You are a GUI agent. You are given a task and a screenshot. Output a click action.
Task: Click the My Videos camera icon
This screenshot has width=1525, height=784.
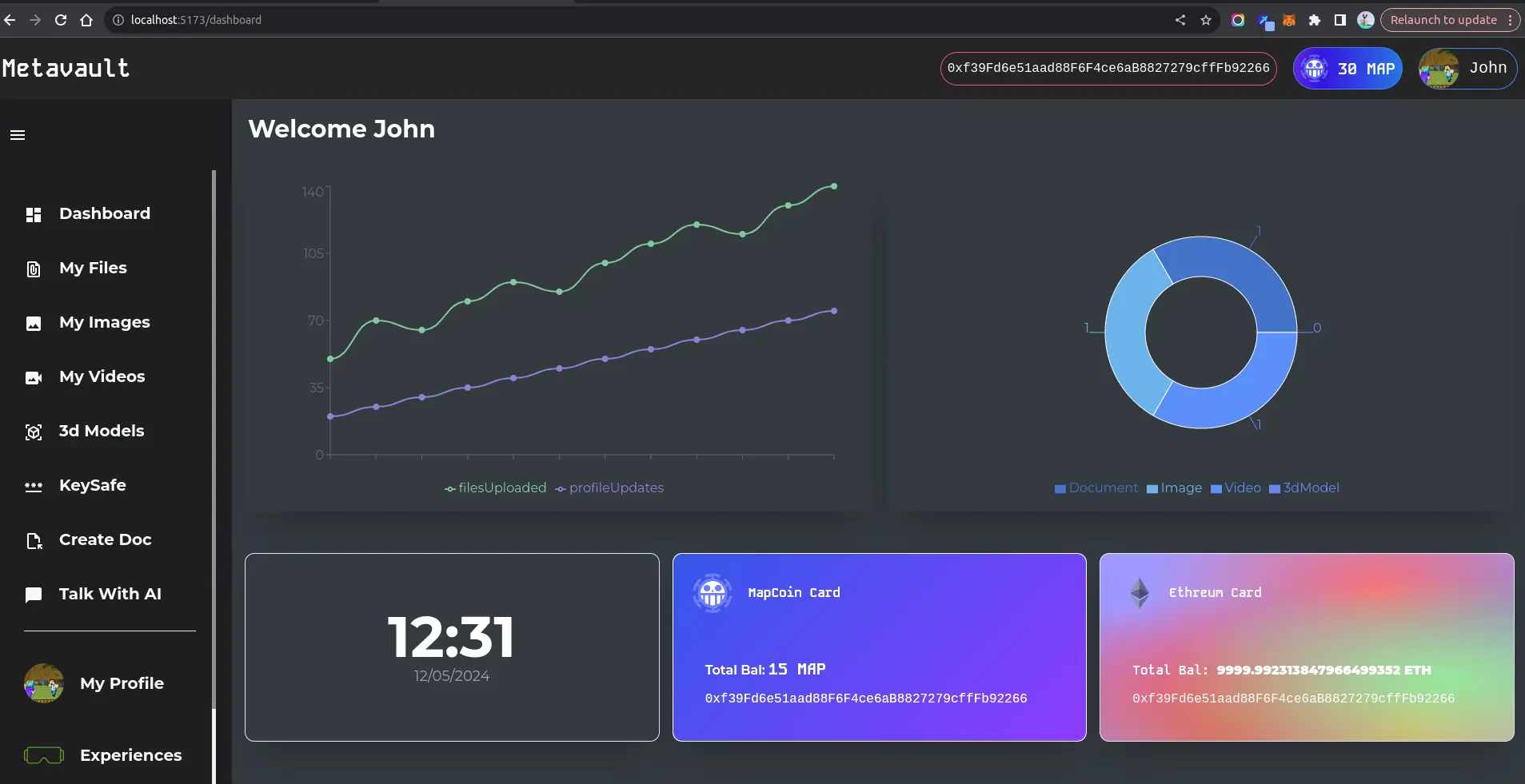coord(34,378)
